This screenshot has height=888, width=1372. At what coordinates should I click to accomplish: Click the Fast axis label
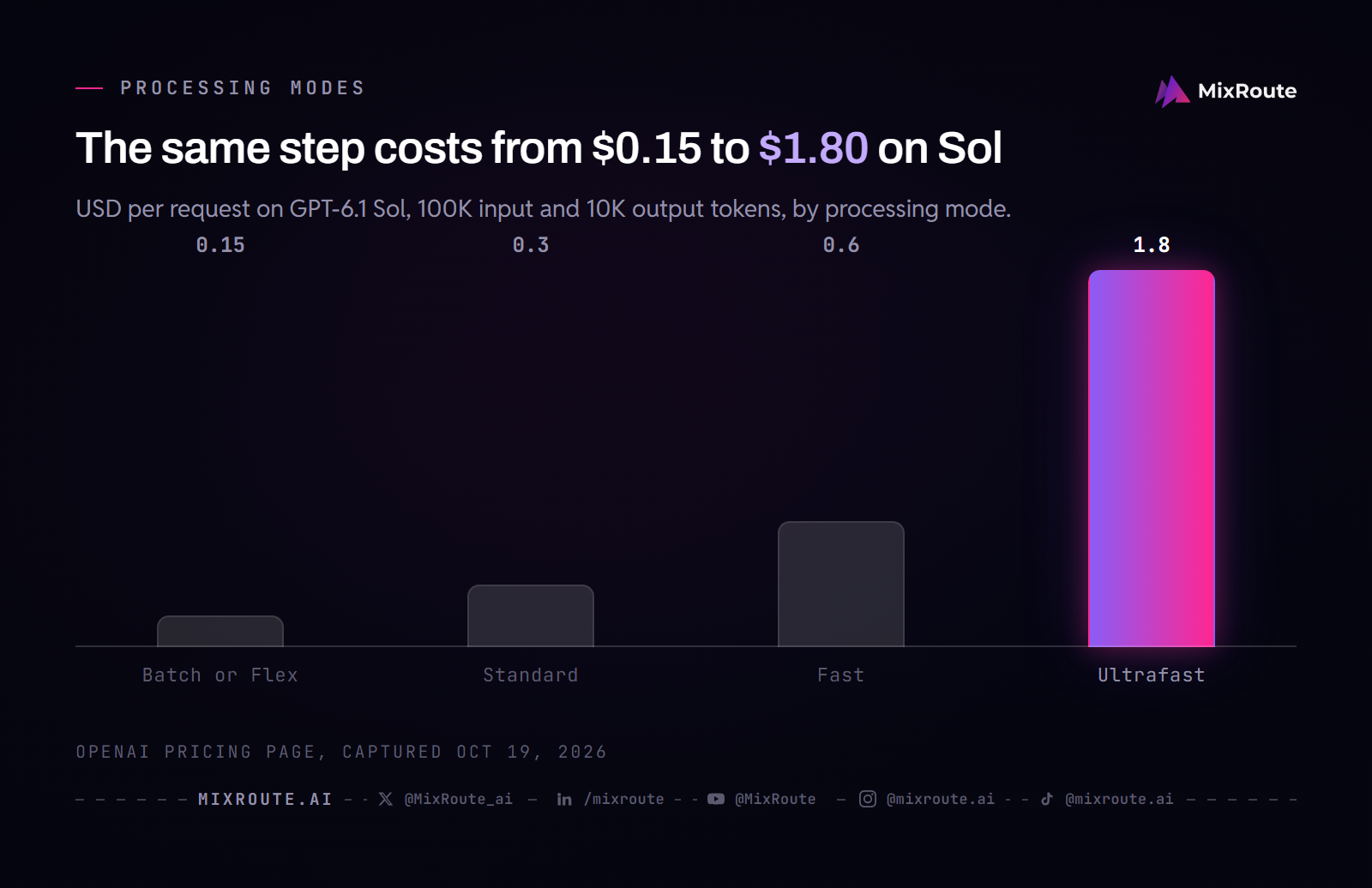pyautogui.click(x=841, y=675)
